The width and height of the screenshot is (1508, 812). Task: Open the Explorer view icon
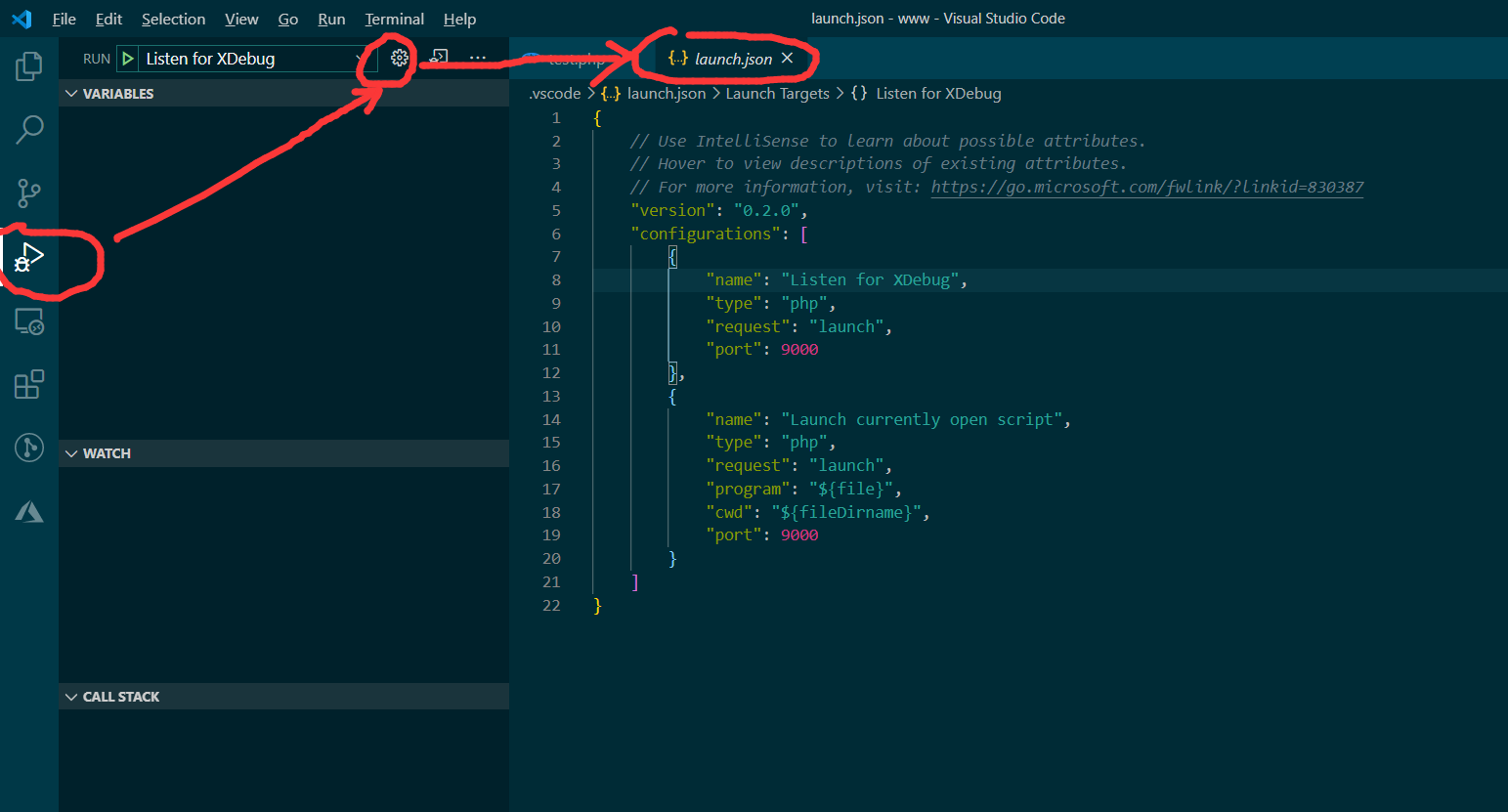coord(28,65)
